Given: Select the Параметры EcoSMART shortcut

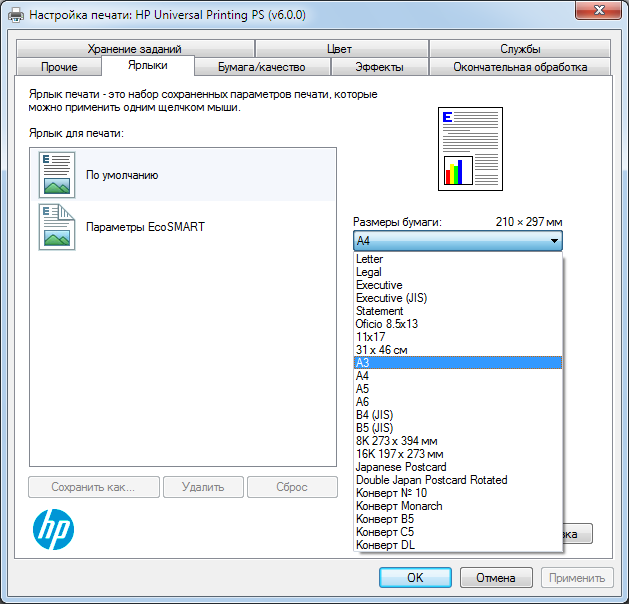Looking at the screenshot, I should (x=183, y=227).
